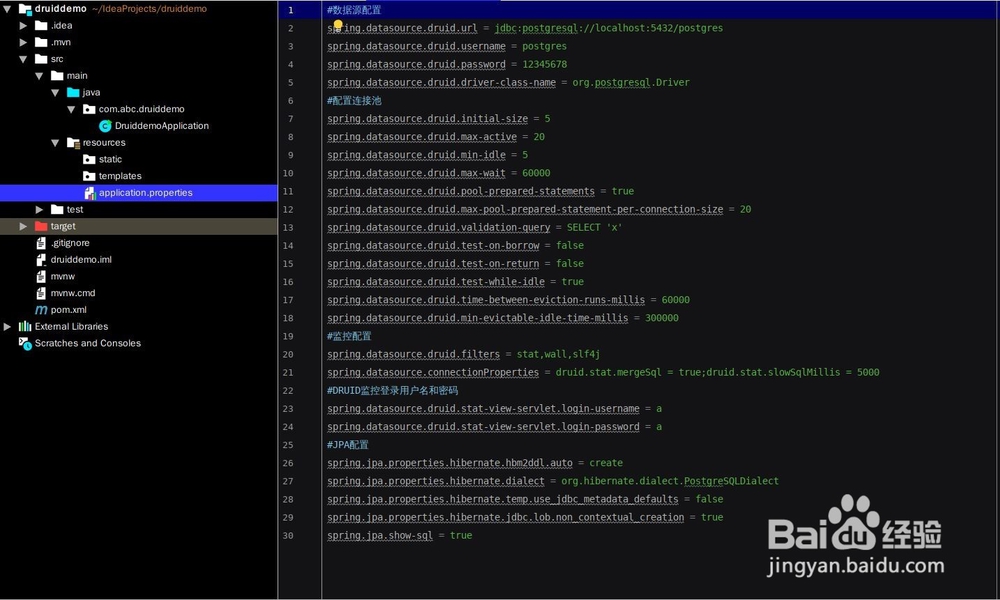Click the max-active value 20

539,137
